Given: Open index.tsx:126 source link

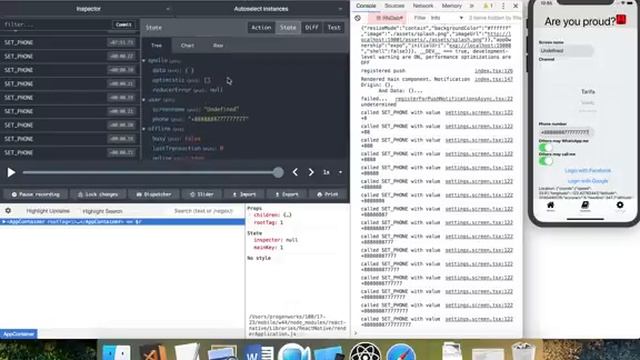Looking at the screenshot, I should point(493,71).
